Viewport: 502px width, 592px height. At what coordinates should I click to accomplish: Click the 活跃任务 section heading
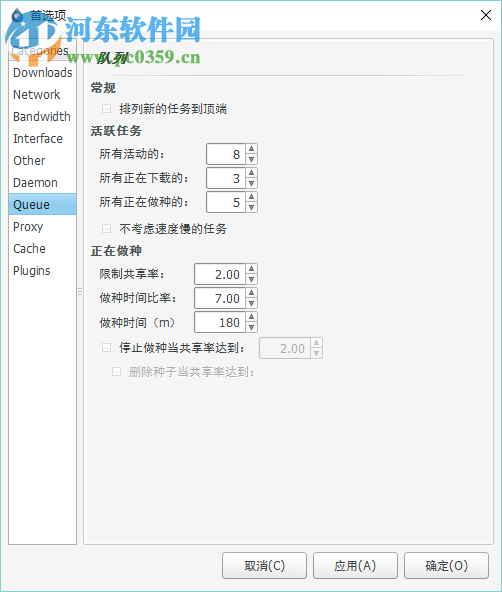pos(116,131)
